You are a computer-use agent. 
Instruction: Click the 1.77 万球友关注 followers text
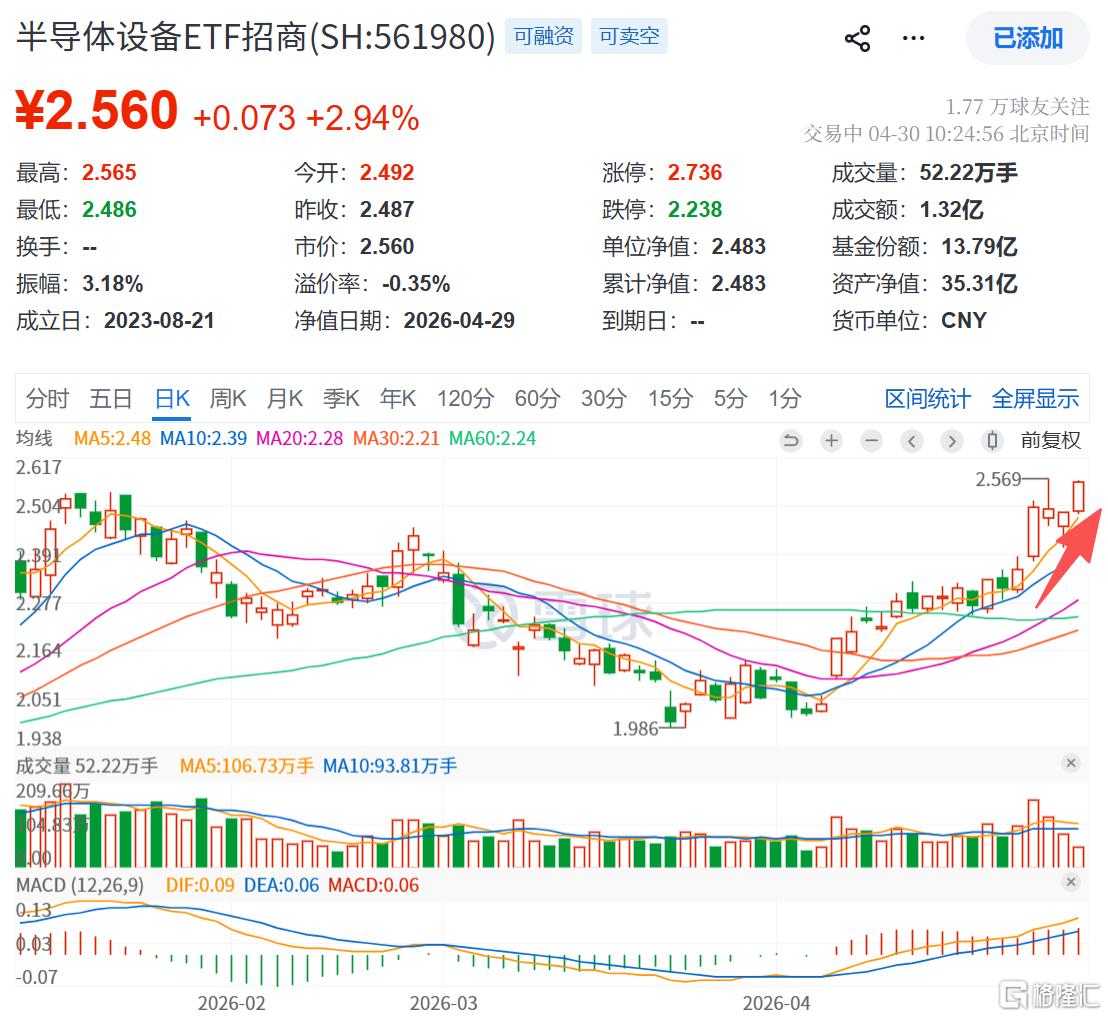click(1017, 107)
